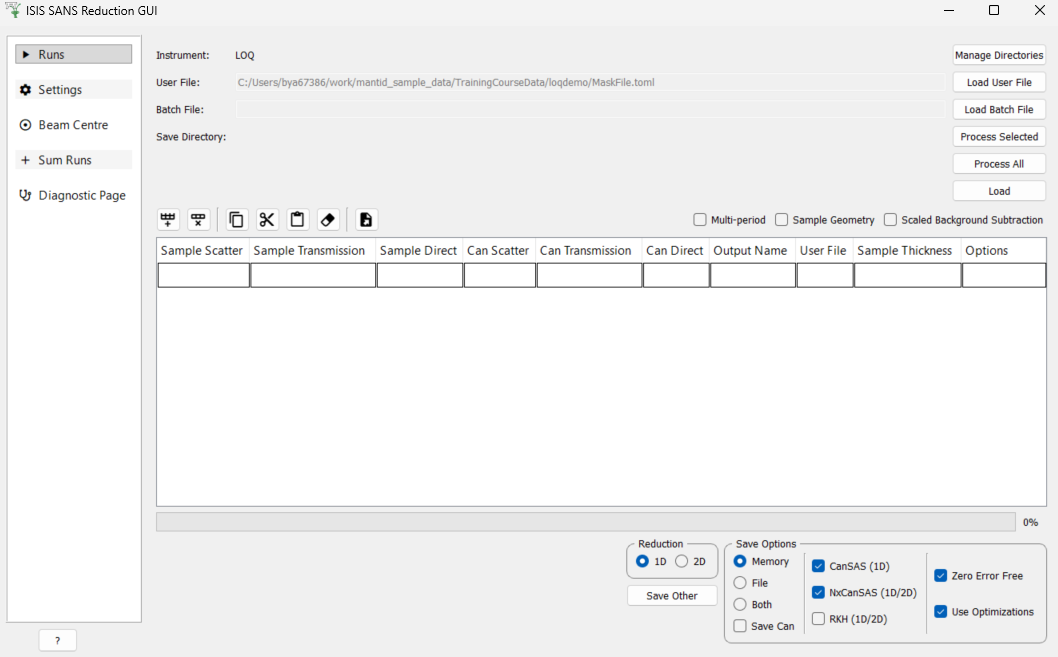Uncheck CanSAS (1D) format
This screenshot has height=657, width=1058.
pyautogui.click(x=818, y=566)
